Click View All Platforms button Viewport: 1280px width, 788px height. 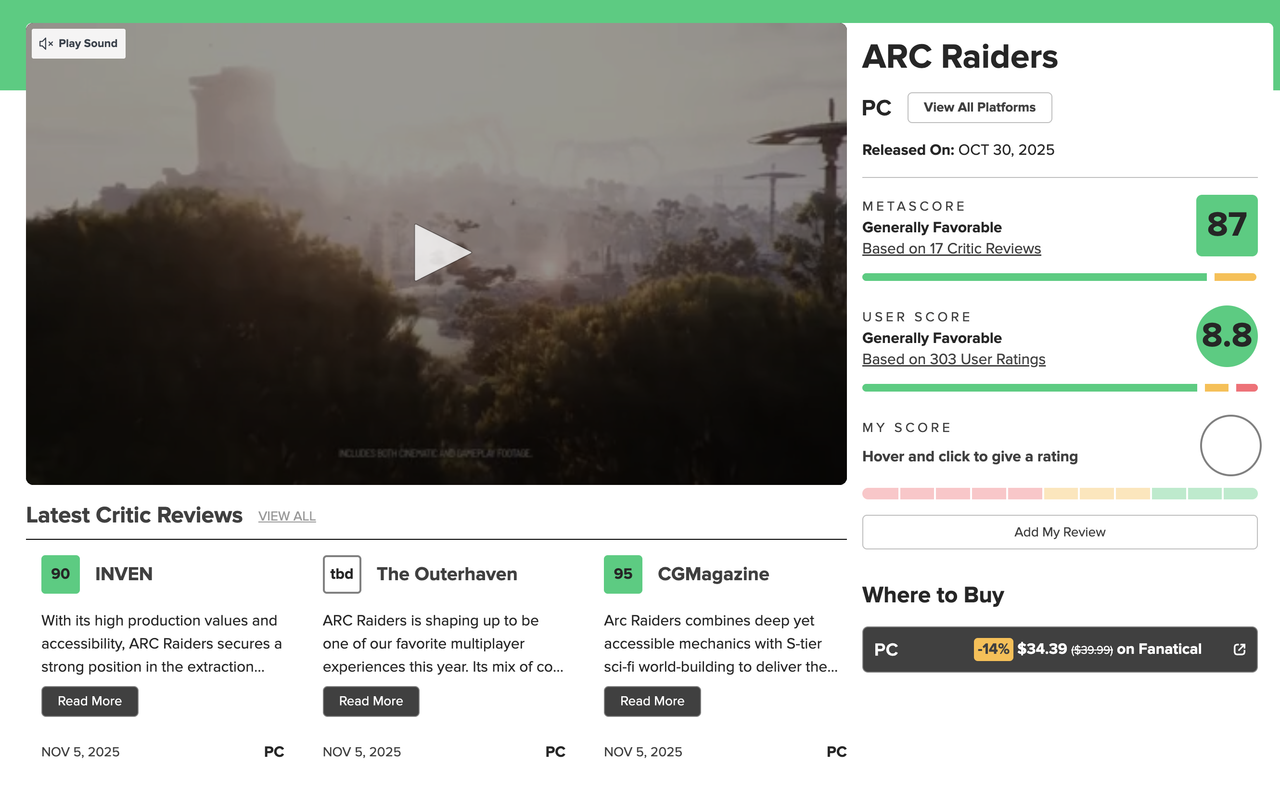point(979,107)
